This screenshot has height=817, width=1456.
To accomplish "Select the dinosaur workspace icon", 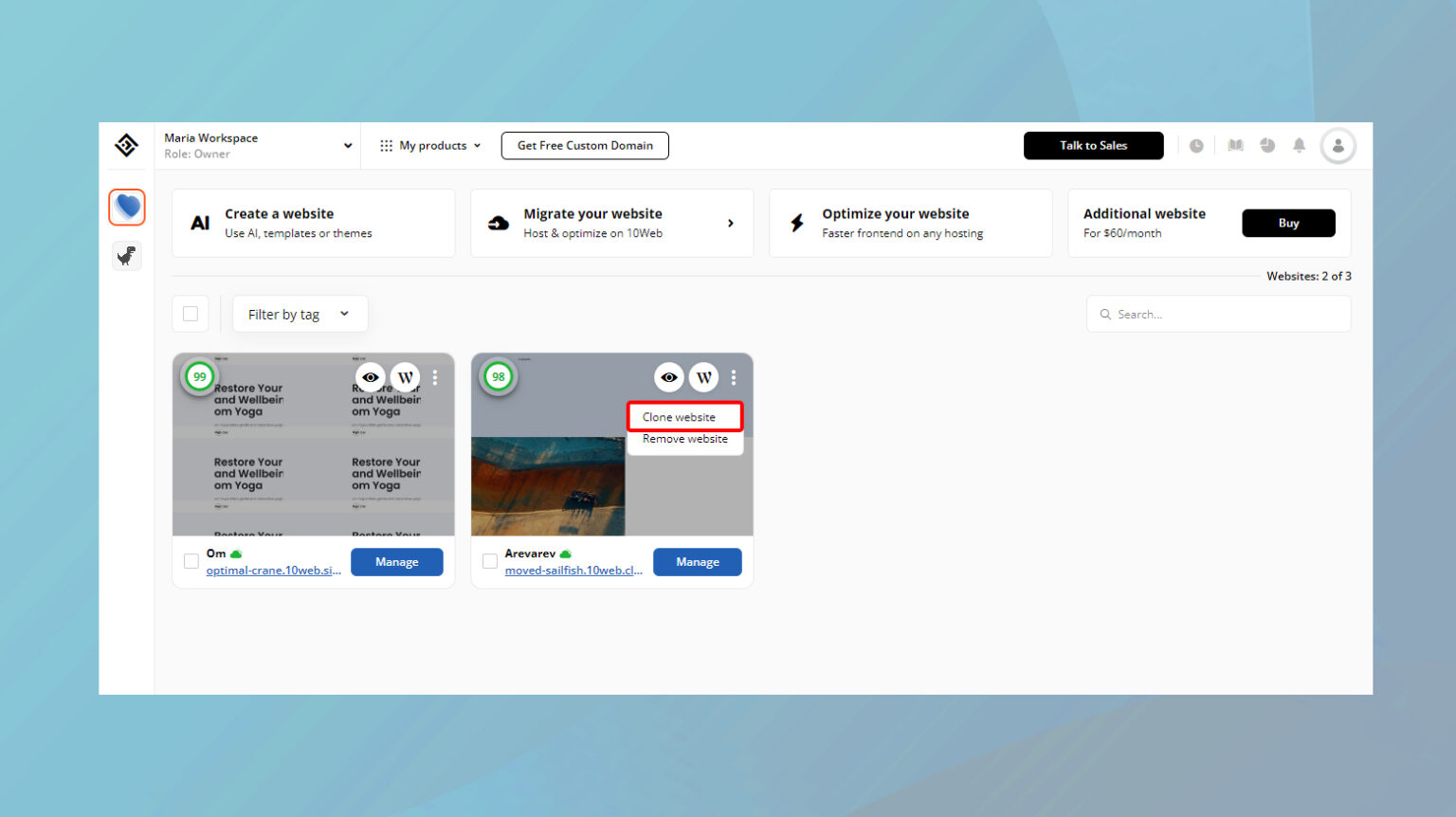I will 127,255.
